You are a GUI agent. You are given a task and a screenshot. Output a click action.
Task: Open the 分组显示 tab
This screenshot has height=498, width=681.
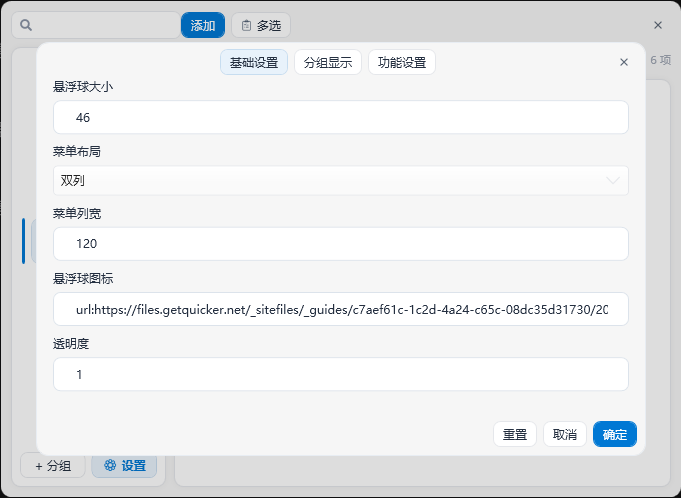click(x=328, y=62)
